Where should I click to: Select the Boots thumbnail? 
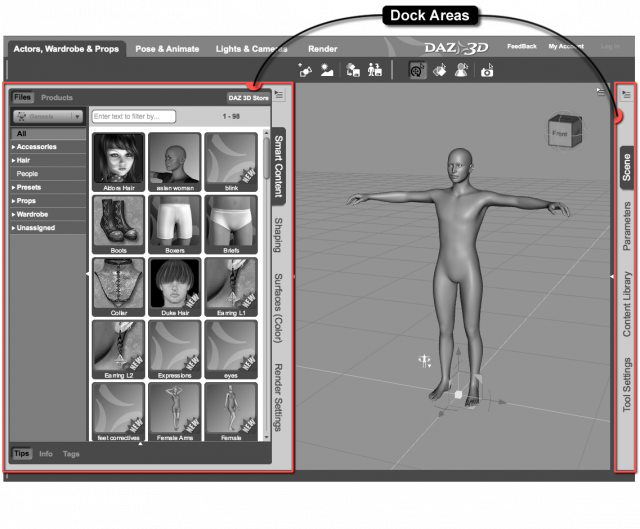coord(118,224)
